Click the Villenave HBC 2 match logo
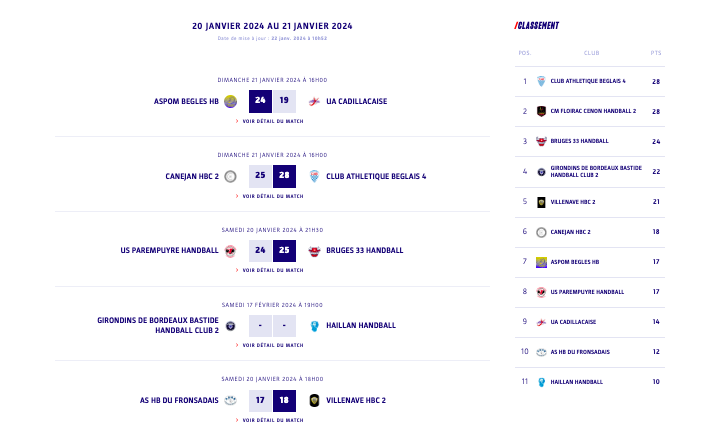Screen dimensions: 702x448 [x=315, y=401]
